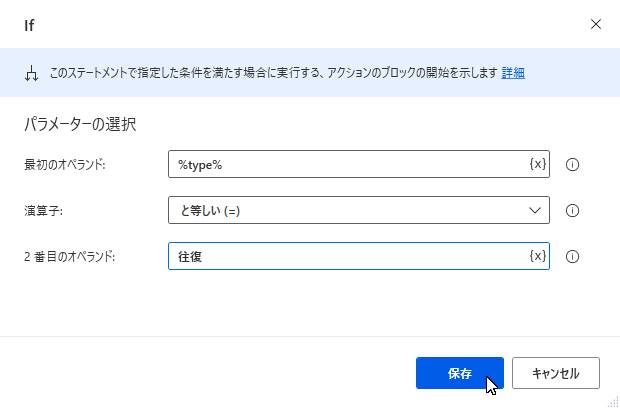Click the パラメーターの選択 heading
This screenshot has width=620, height=409.
[x=80, y=125]
